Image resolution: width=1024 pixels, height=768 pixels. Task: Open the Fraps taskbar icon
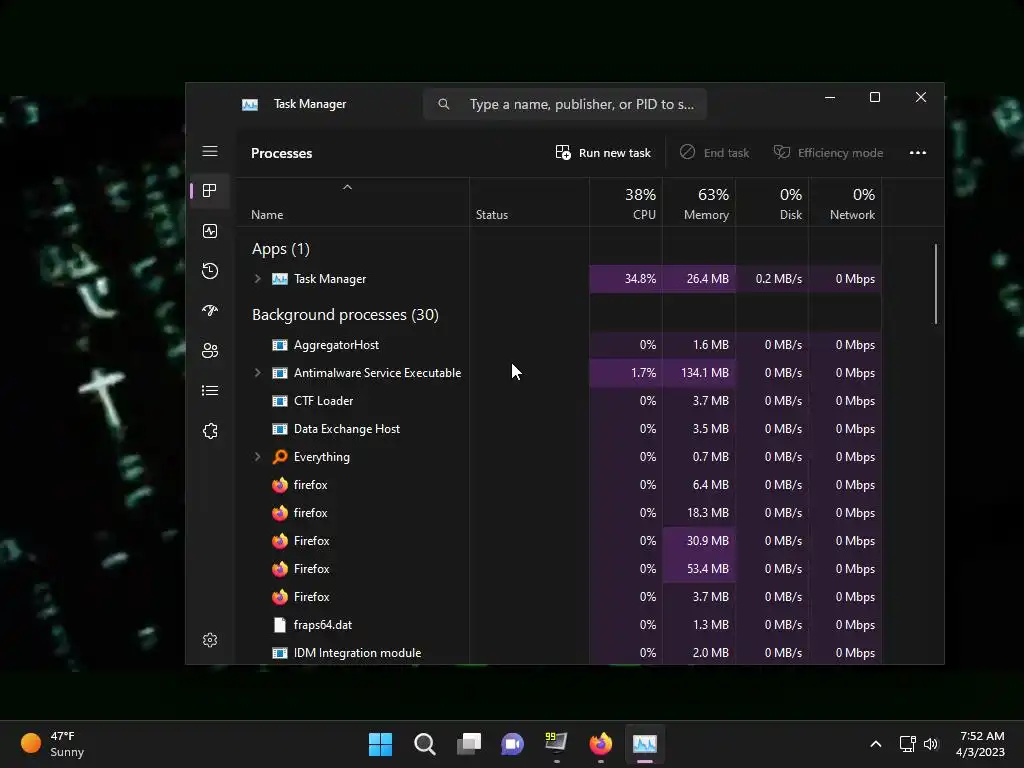tap(556, 744)
